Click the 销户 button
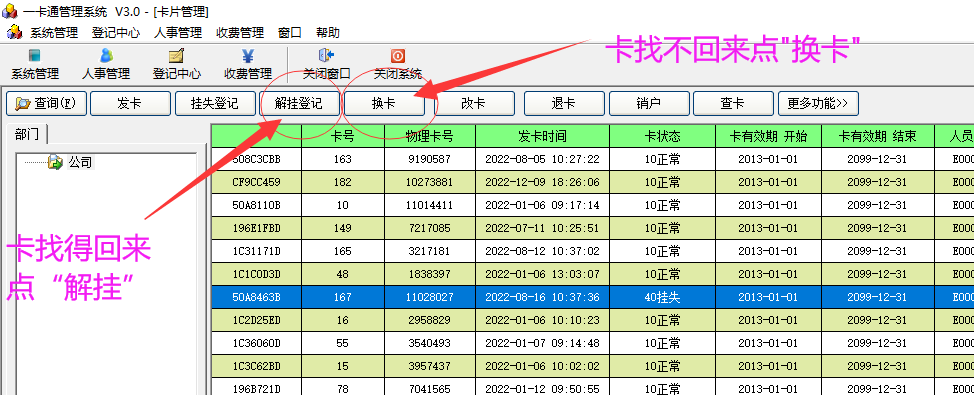Image resolution: width=974 pixels, height=395 pixels. [649, 104]
